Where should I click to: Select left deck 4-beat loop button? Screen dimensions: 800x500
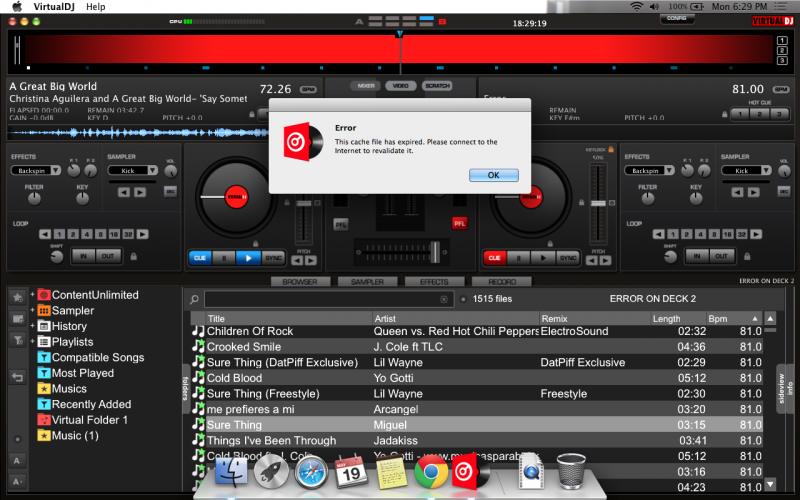pyautogui.click(x=87, y=234)
